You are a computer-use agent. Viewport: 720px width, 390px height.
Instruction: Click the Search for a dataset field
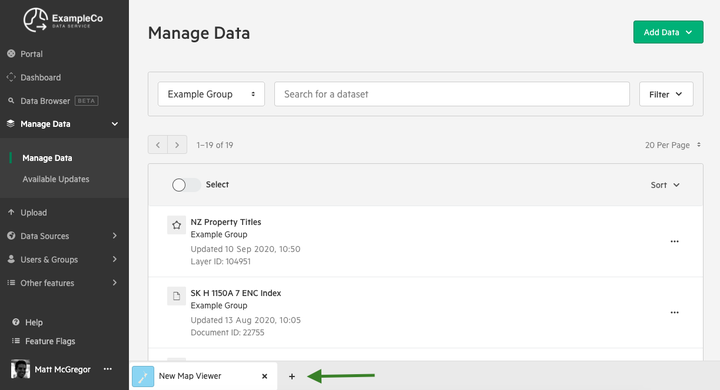(x=452, y=94)
